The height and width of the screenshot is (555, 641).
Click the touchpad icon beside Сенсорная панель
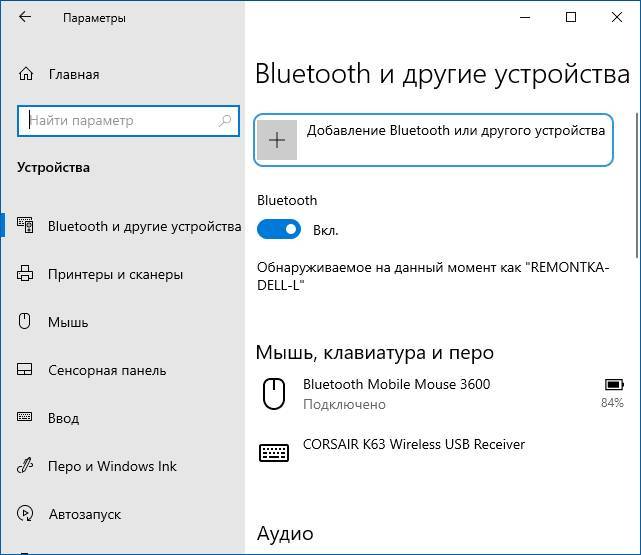[25, 369]
